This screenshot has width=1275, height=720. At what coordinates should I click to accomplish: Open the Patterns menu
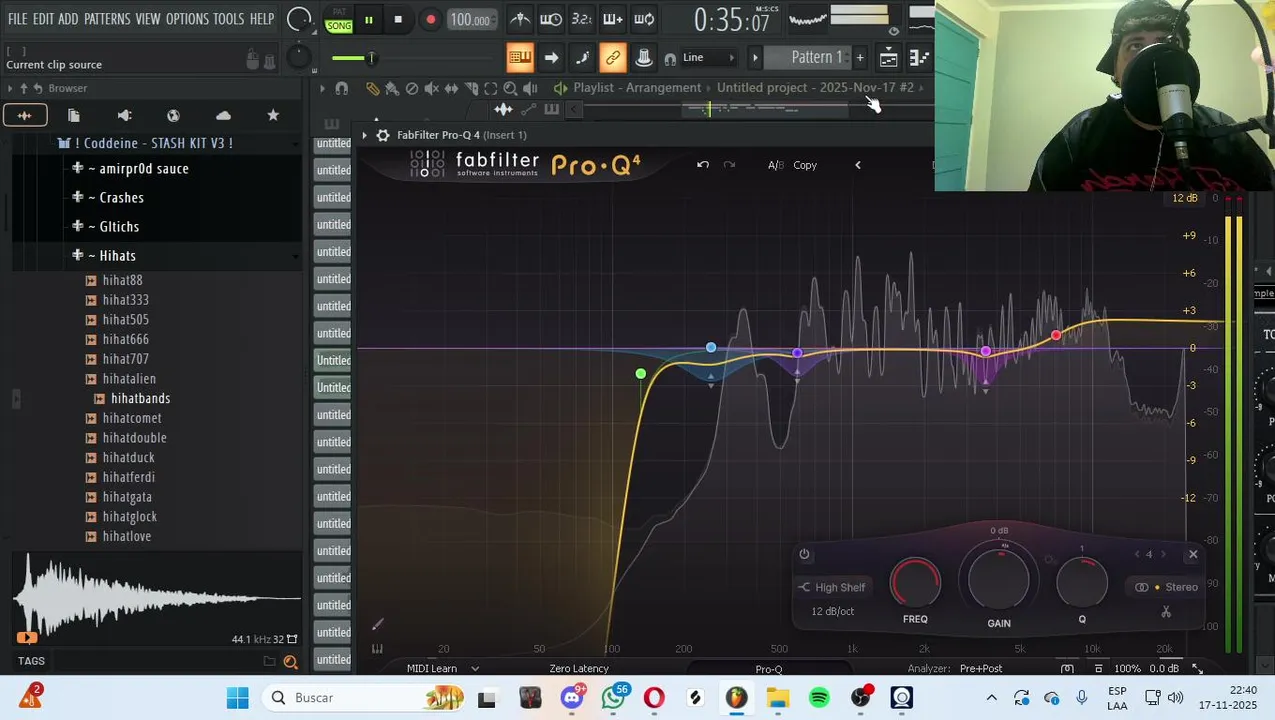[x=107, y=19]
